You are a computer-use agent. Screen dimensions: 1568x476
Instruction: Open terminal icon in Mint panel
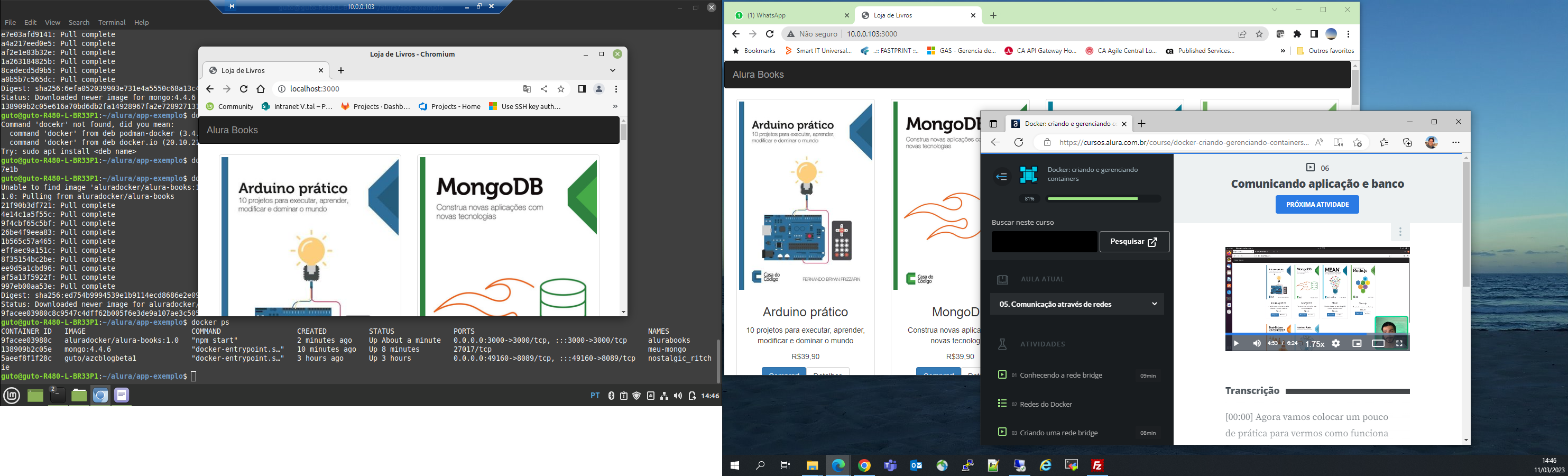click(x=57, y=396)
